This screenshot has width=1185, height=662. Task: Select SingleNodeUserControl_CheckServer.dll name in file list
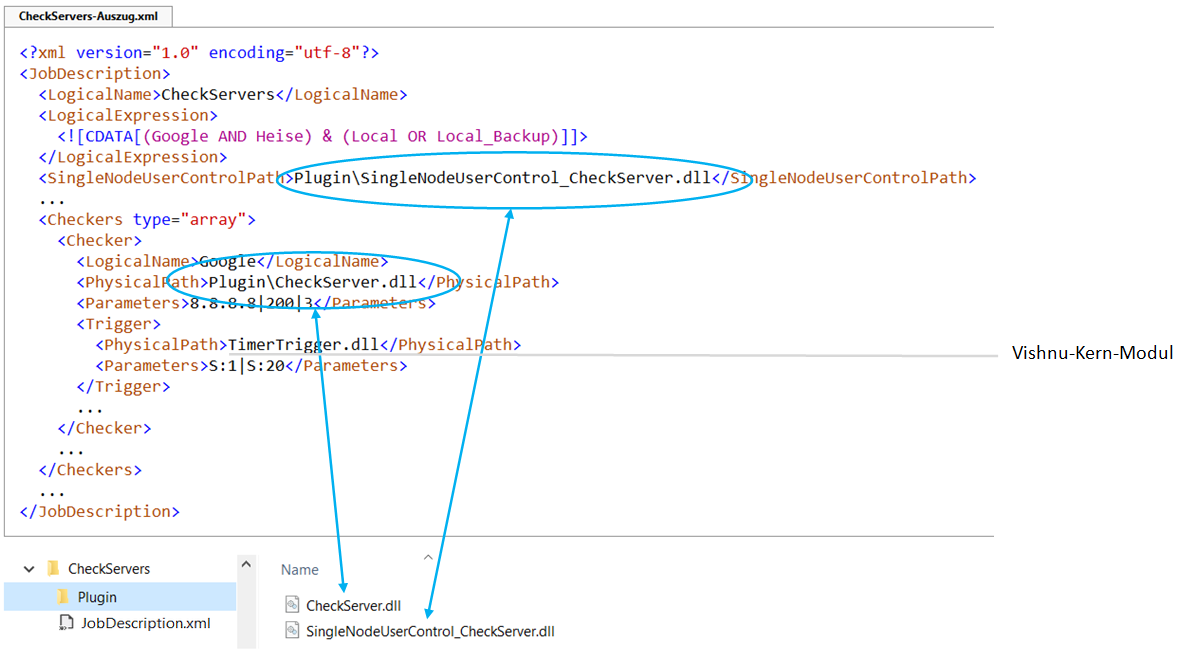pyautogui.click(x=430, y=631)
